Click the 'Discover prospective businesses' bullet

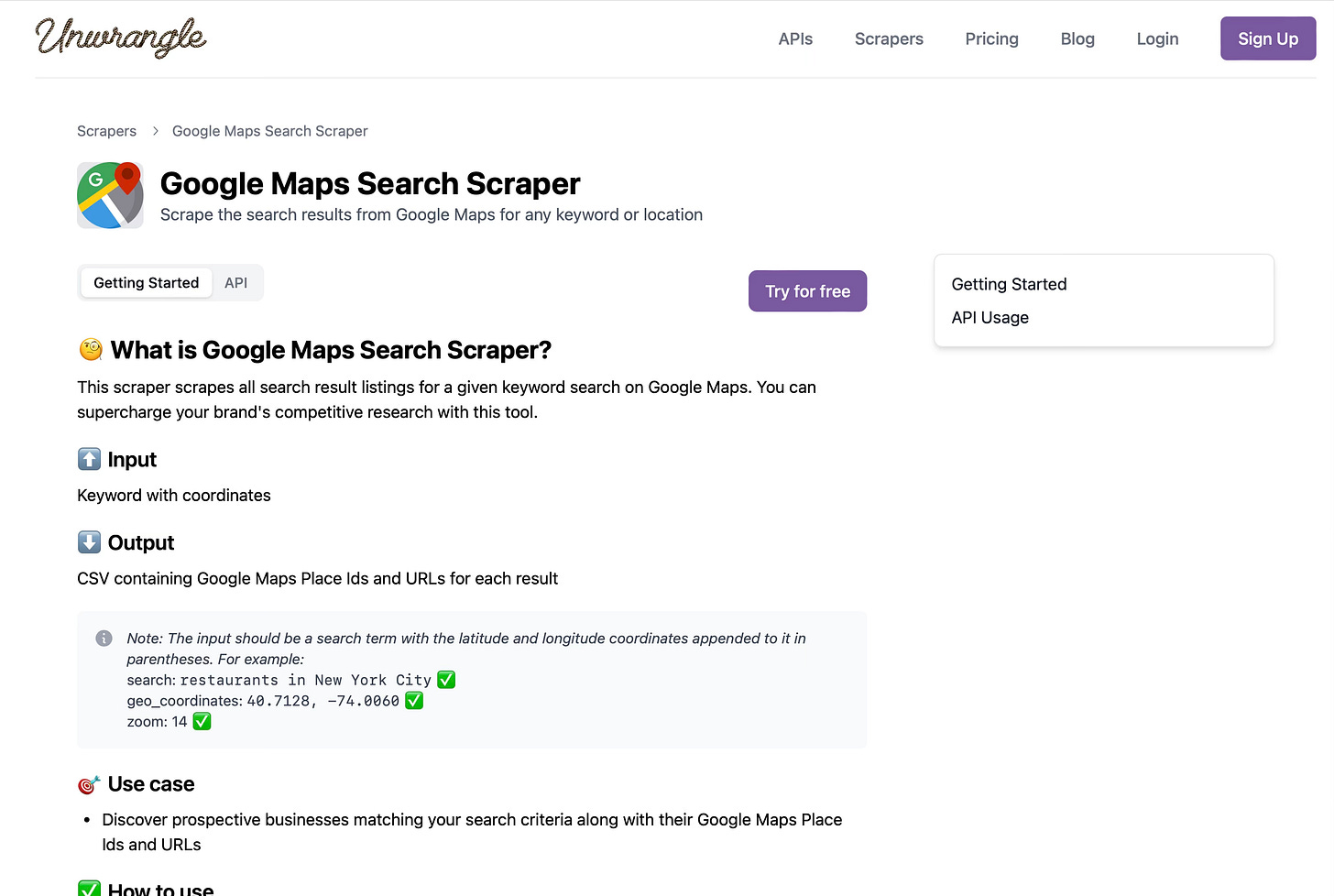[472, 832]
